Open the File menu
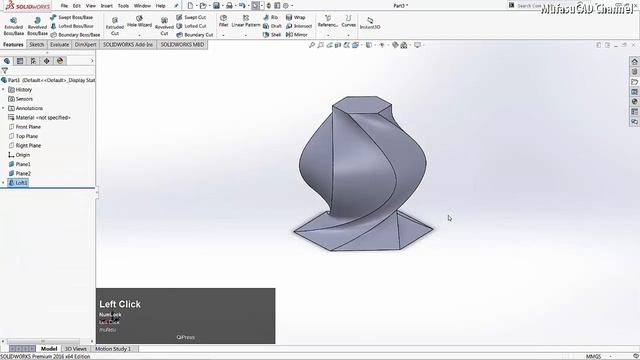 coord(64,6)
